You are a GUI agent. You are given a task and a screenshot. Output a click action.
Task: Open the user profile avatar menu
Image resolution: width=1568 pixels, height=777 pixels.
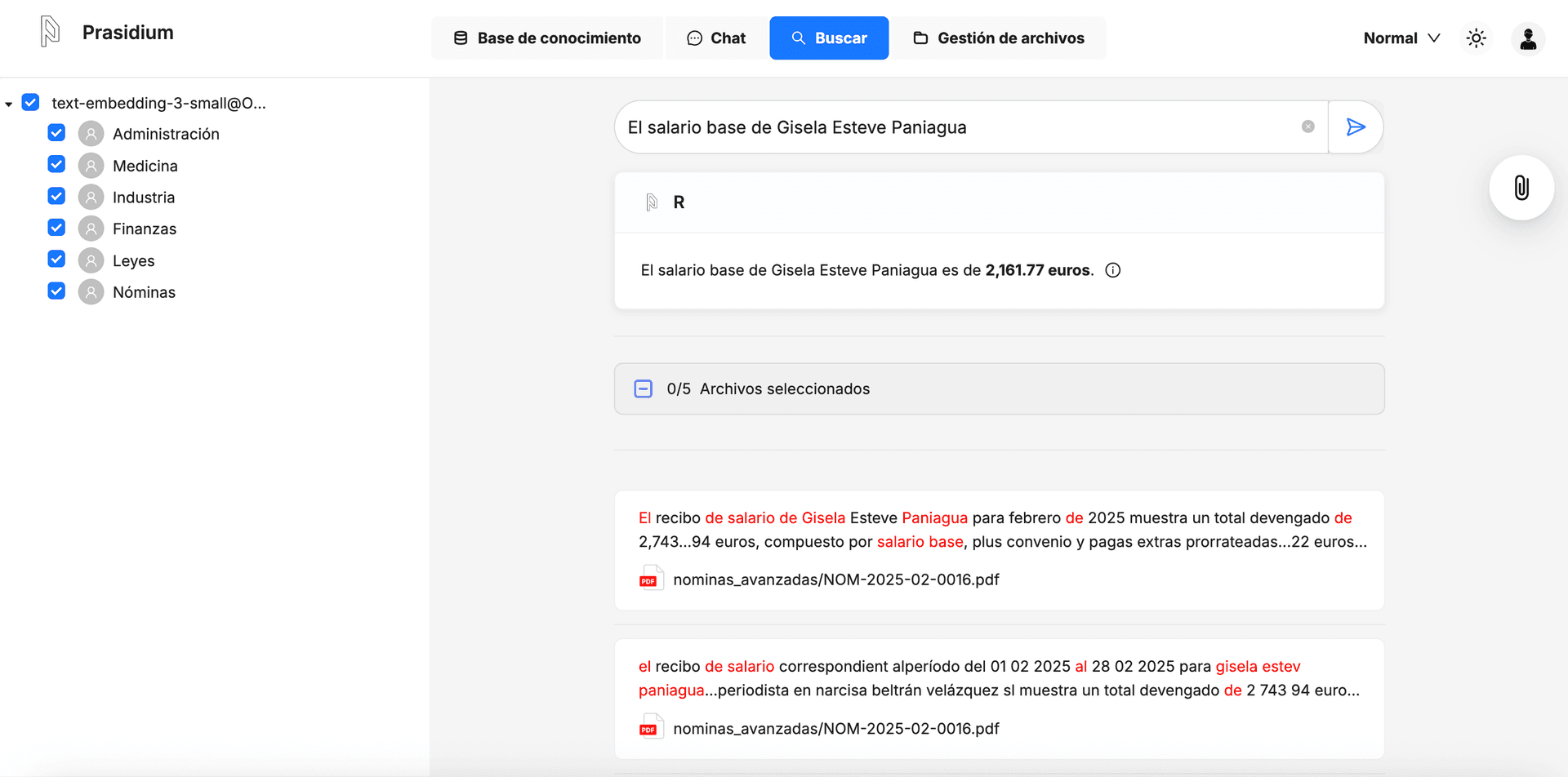[1527, 38]
